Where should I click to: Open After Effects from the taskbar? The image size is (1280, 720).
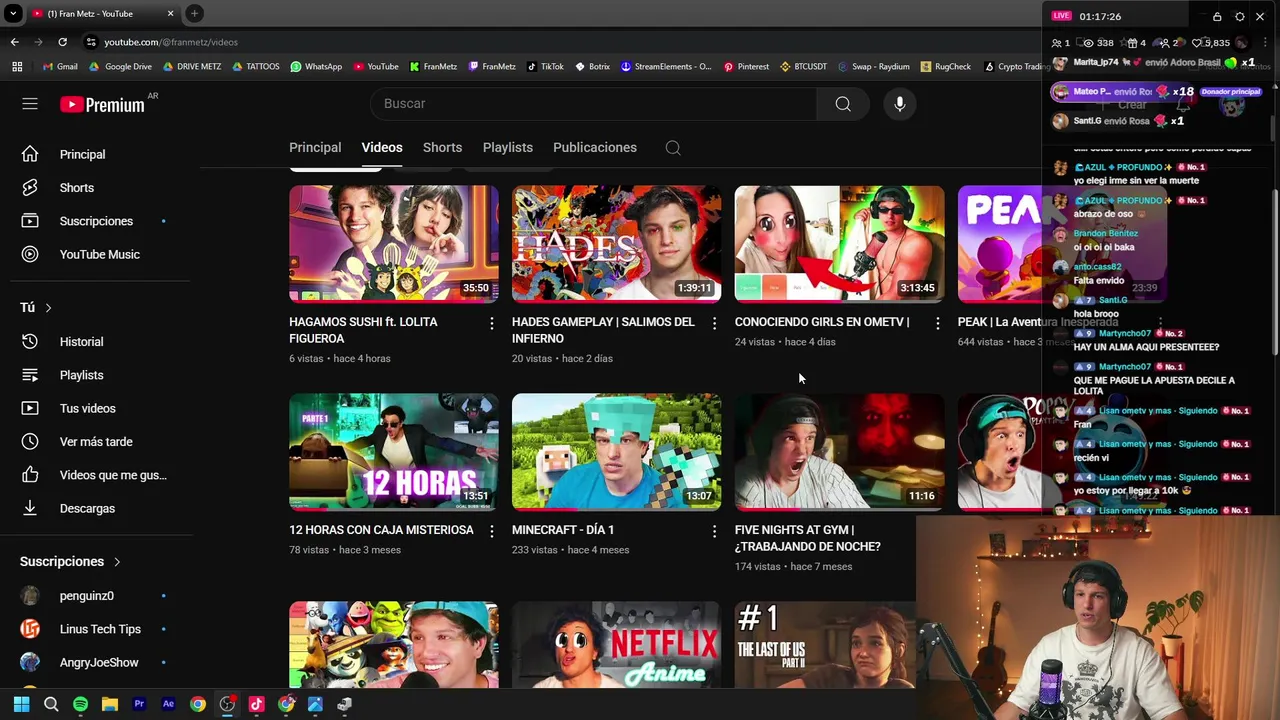click(168, 704)
